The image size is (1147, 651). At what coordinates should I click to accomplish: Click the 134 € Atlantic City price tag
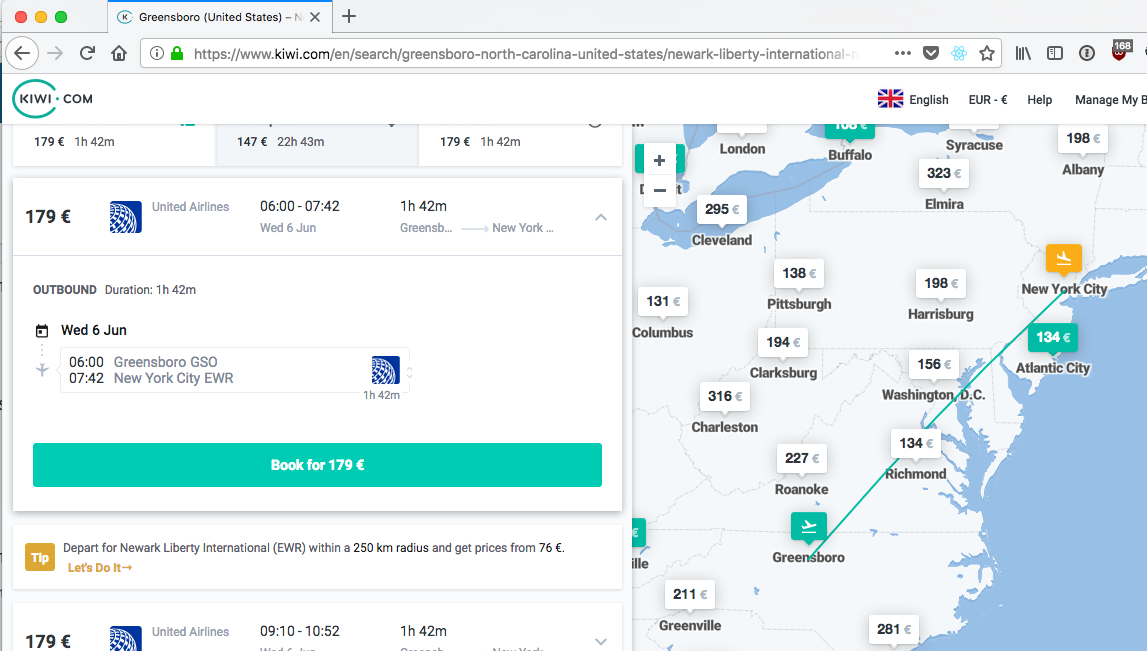(x=1053, y=337)
